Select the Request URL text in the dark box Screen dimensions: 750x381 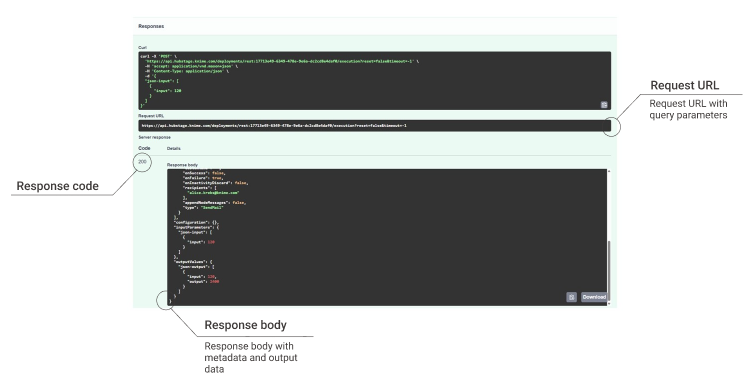point(274,126)
